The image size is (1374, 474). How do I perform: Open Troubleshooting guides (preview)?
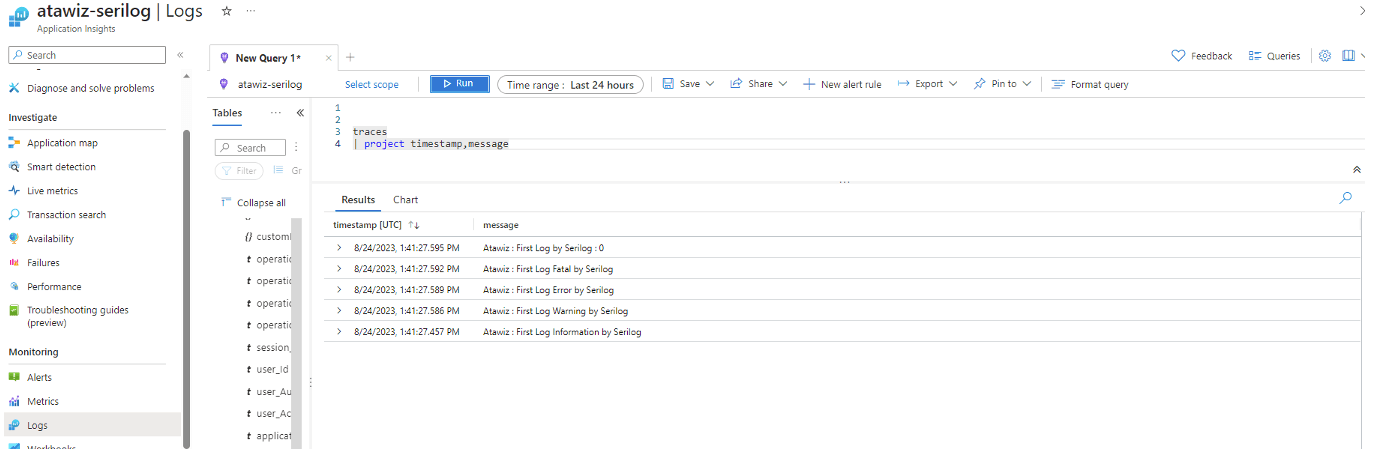(x=77, y=316)
